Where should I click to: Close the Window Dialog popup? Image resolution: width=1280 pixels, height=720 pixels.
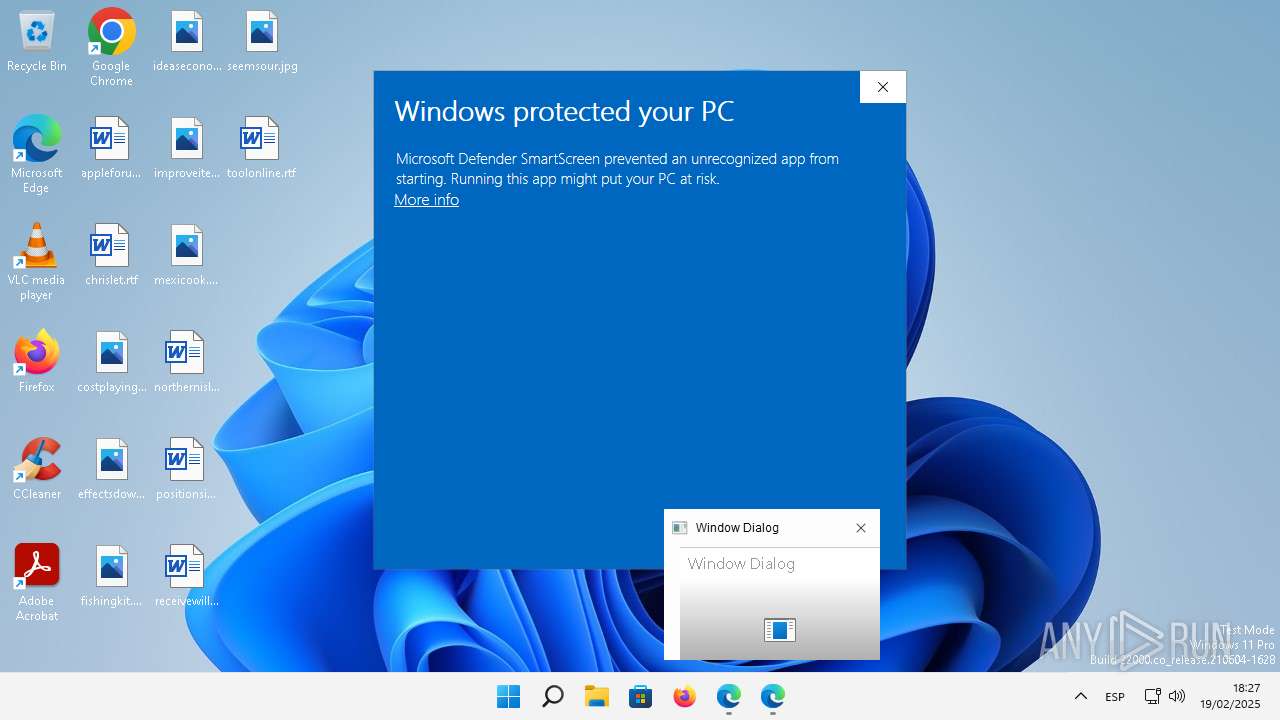pos(861,528)
